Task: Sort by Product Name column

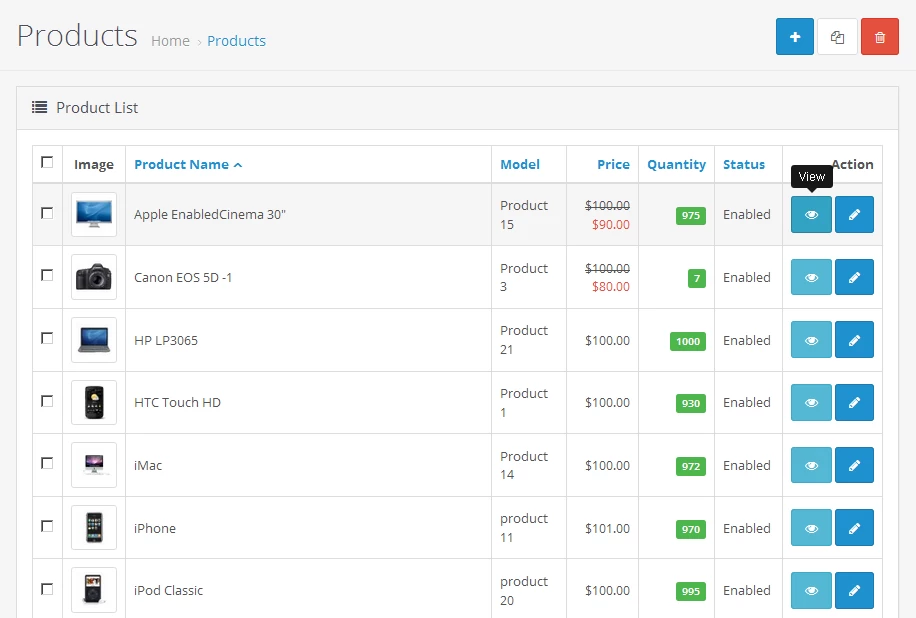Action: [188, 165]
